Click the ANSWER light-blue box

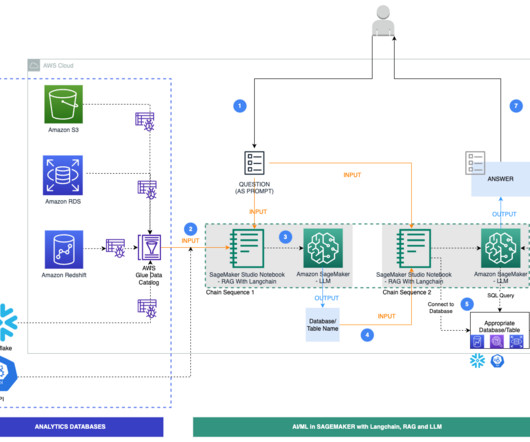pos(501,179)
